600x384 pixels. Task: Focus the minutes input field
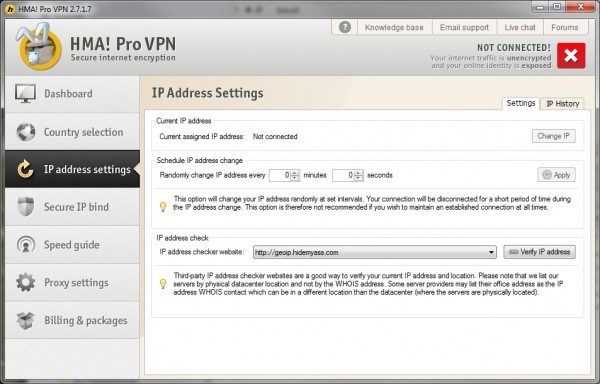[x=280, y=175]
